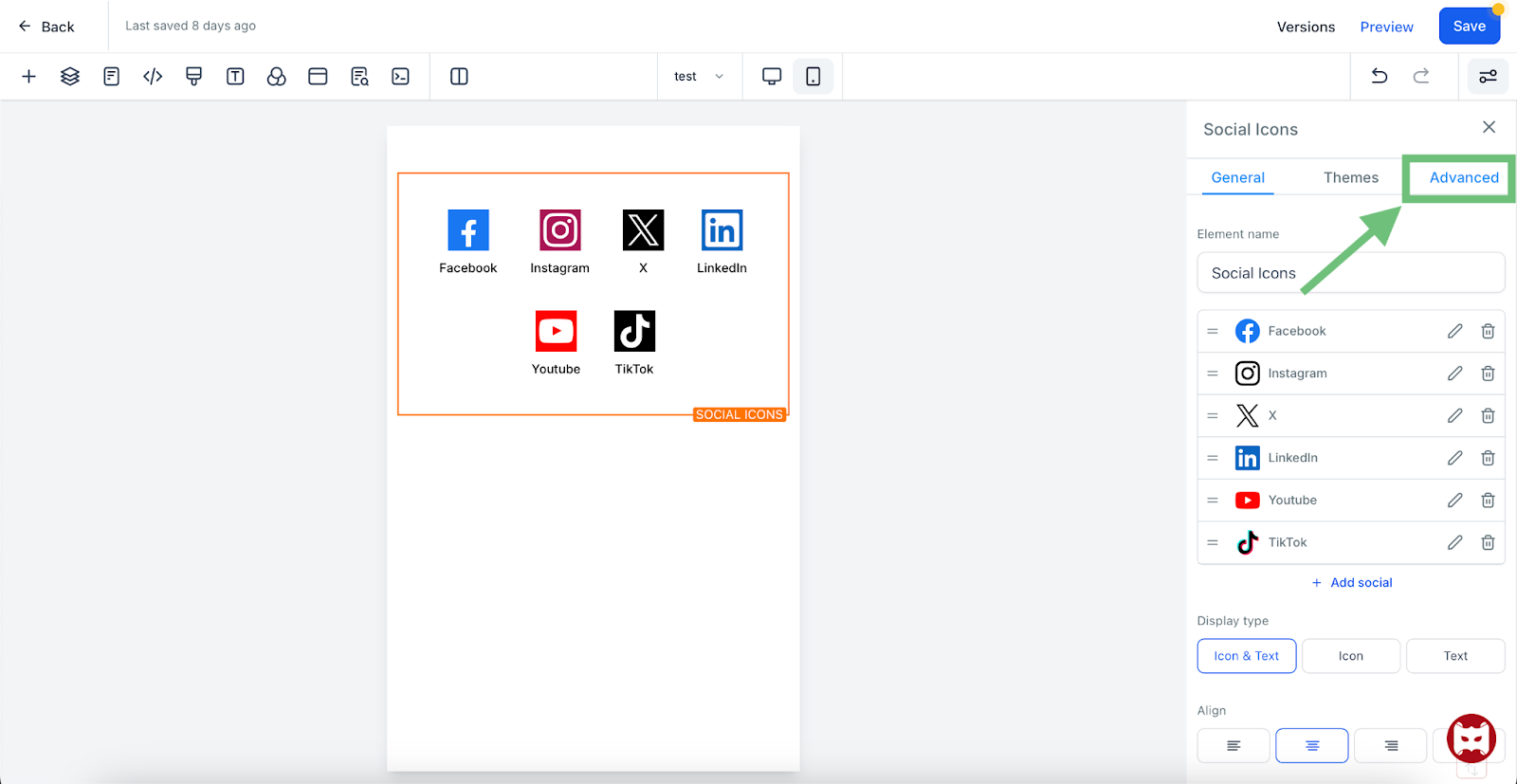The image size is (1517, 784).
Task: Delete the X social item
Action: pos(1488,415)
